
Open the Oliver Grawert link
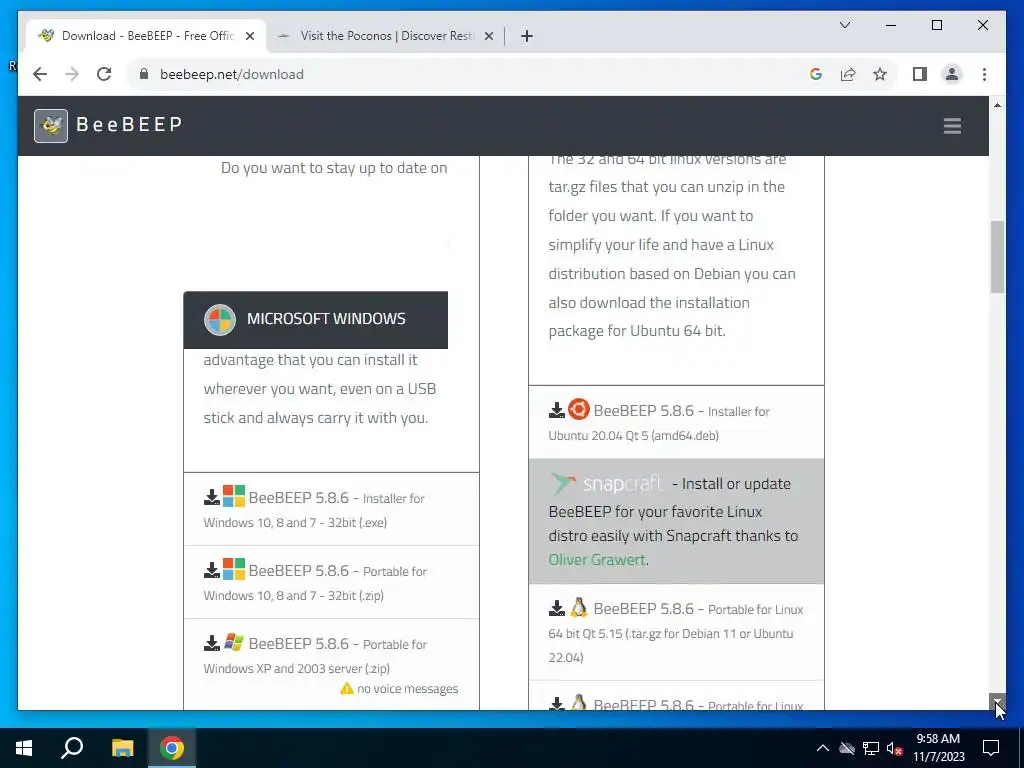(x=597, y=560)
